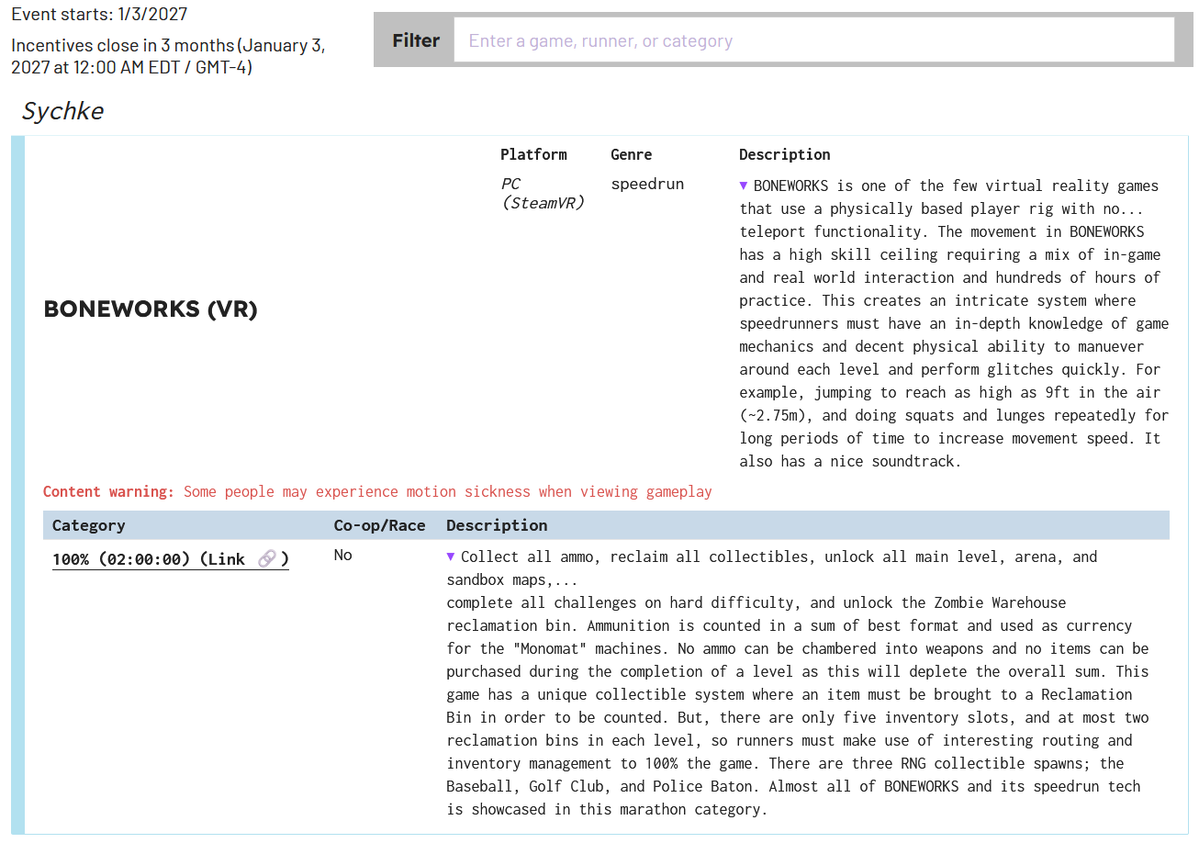Image resolution: width=1199 pixels, height=843 pixels.
Task: Click the Platform column header
Action: pos(534,155)
